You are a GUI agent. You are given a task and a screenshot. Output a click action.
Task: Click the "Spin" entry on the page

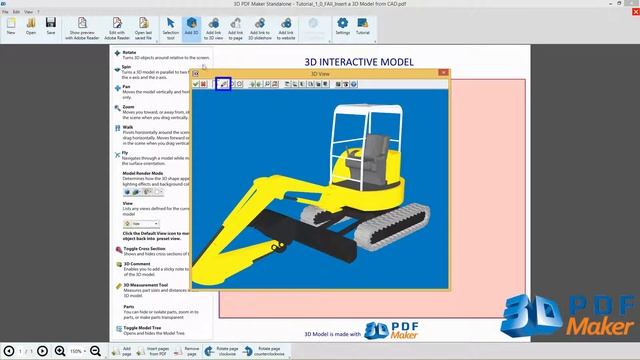(x=127, y=67)
